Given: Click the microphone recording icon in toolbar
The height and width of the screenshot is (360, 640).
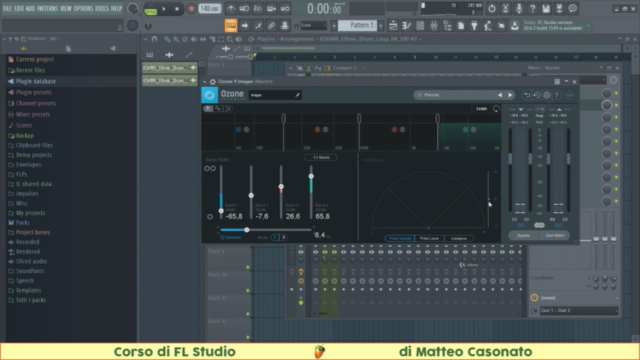Looking at the screenshot, I should tap(519, 9).
